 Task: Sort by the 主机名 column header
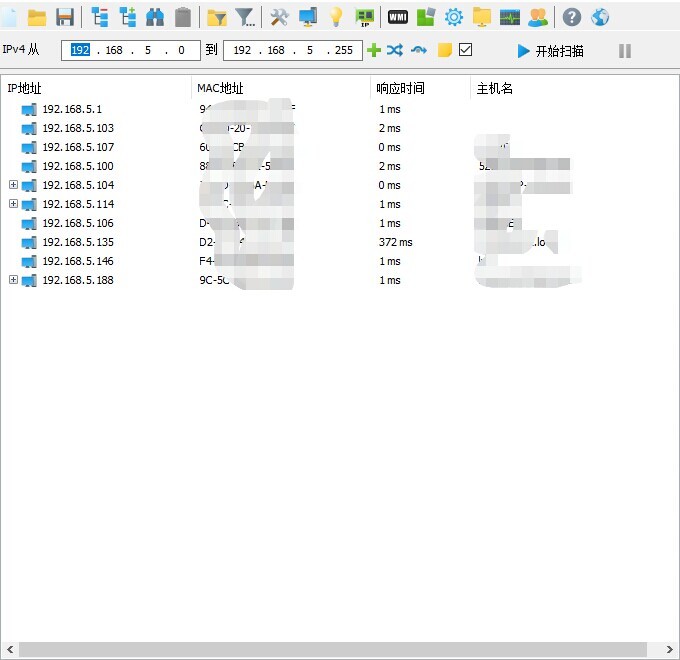coord(574,88)
